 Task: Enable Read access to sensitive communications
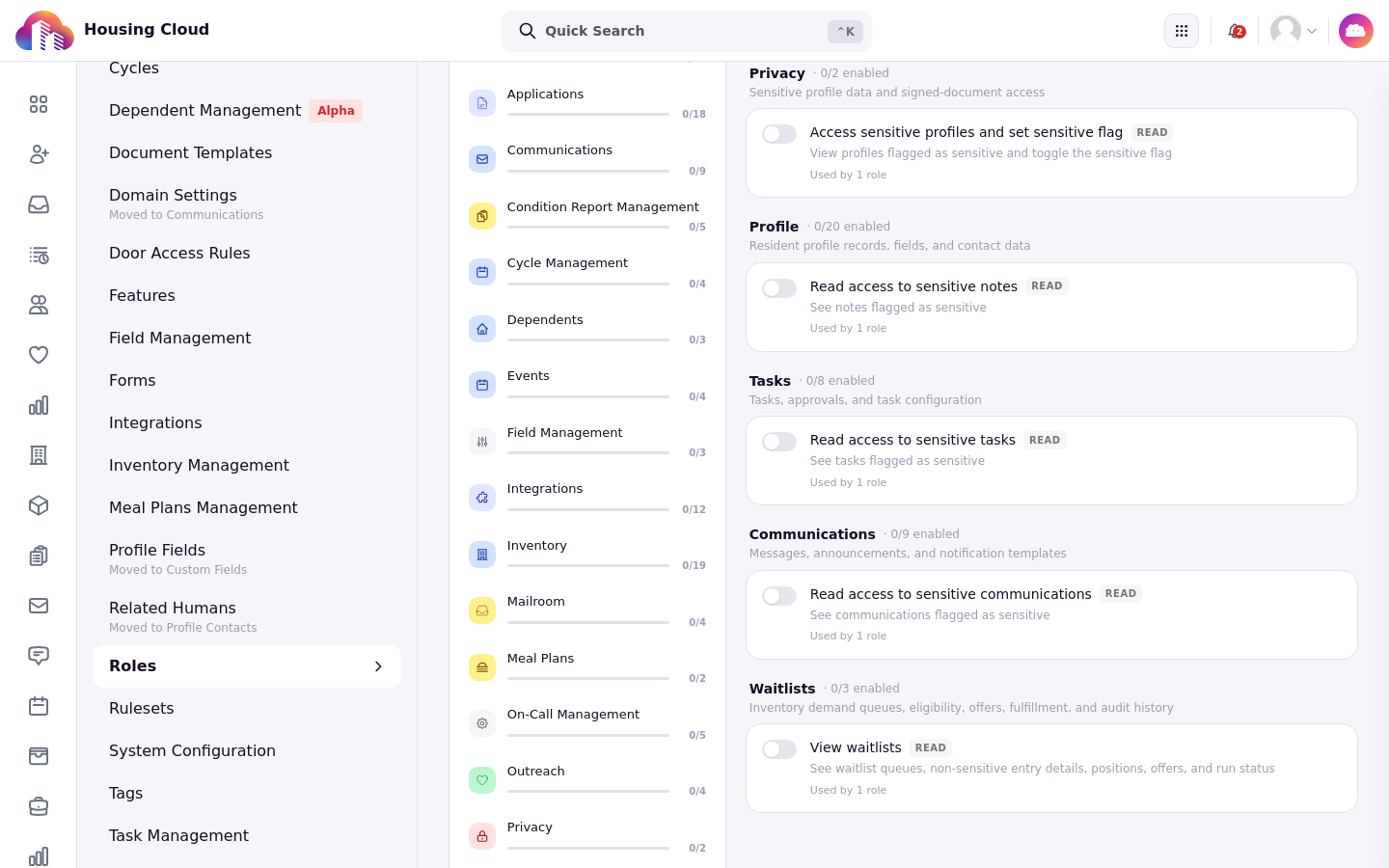click(779, 596)
